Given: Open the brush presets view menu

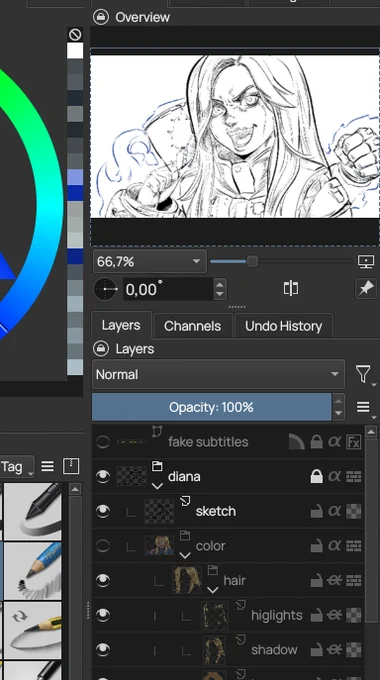Looking at the screenshot, I should (x=47, y=466).
